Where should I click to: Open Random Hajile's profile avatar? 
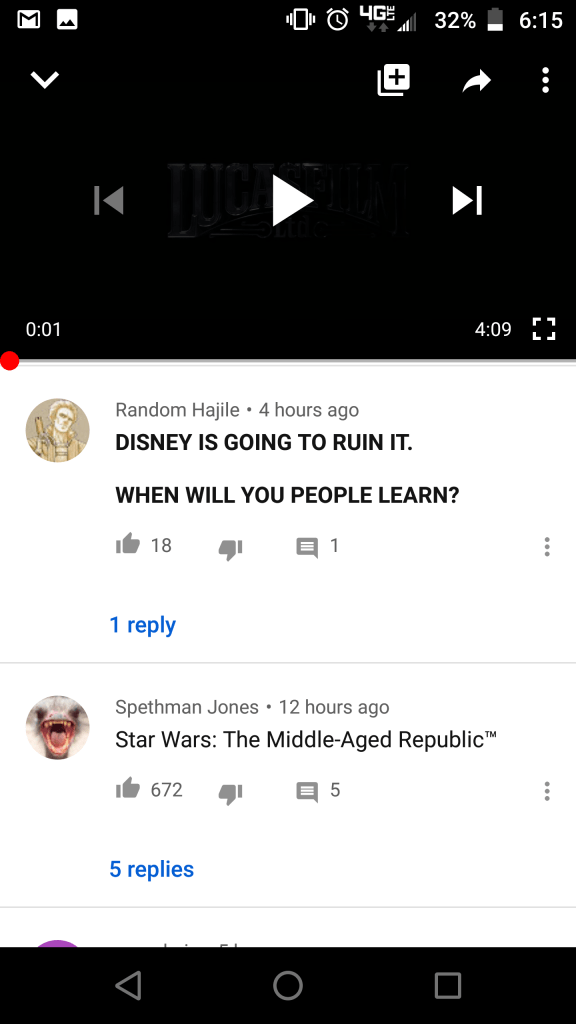click(x=57, y=430)
